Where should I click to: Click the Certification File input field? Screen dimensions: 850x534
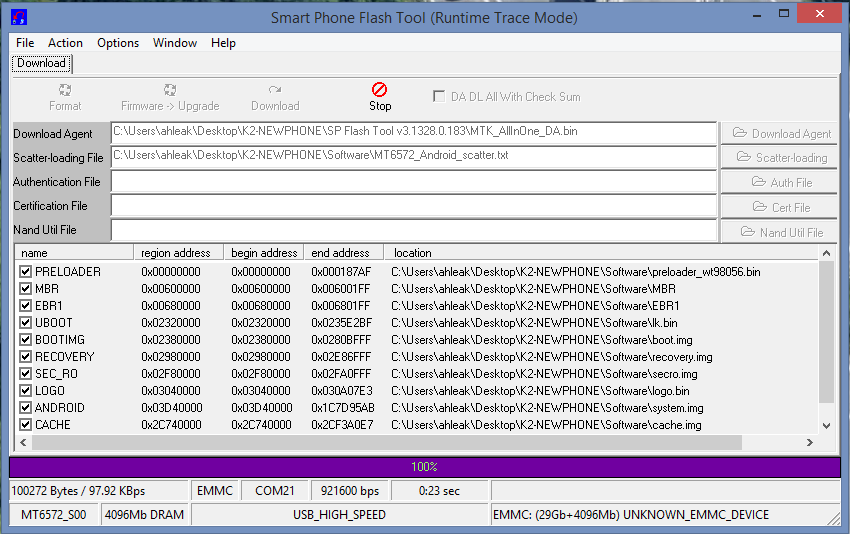click(x=414, y=205)
